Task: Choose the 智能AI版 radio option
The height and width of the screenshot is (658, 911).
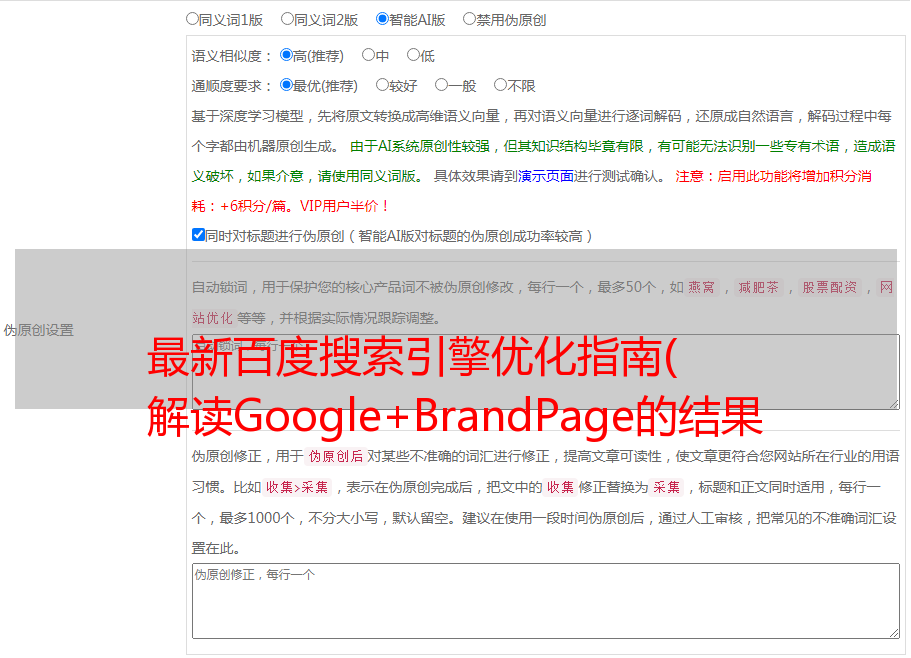Action: pyautogui.click(x=382, y=19)
